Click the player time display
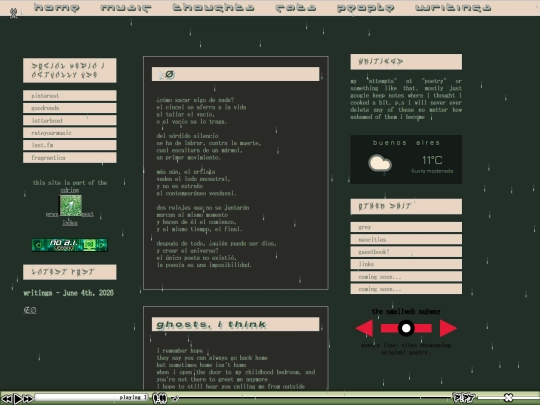The image size is (540, 405). [x=160, y=398]
